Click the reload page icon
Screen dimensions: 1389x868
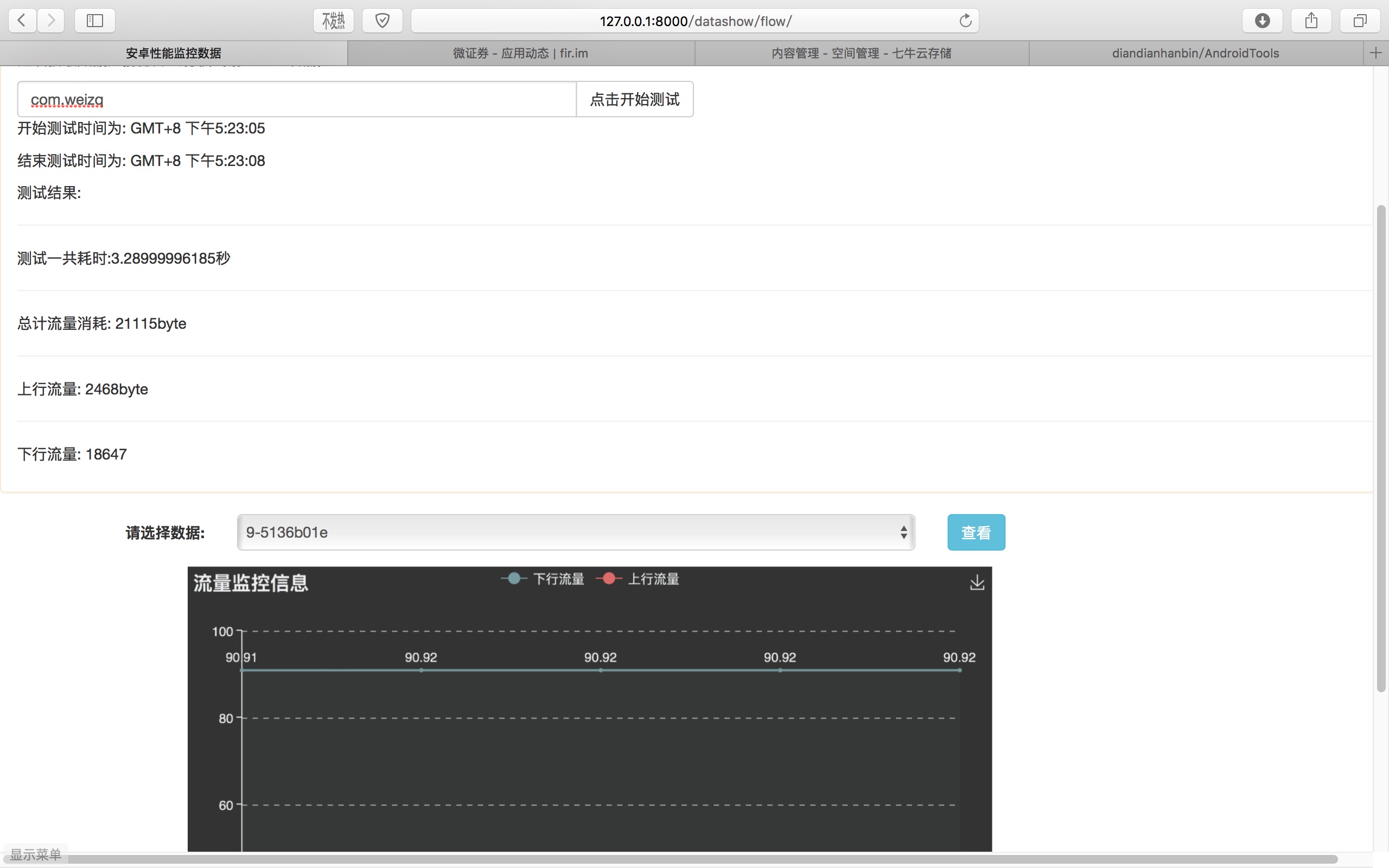pyautogui.click(x=965, y=21)
